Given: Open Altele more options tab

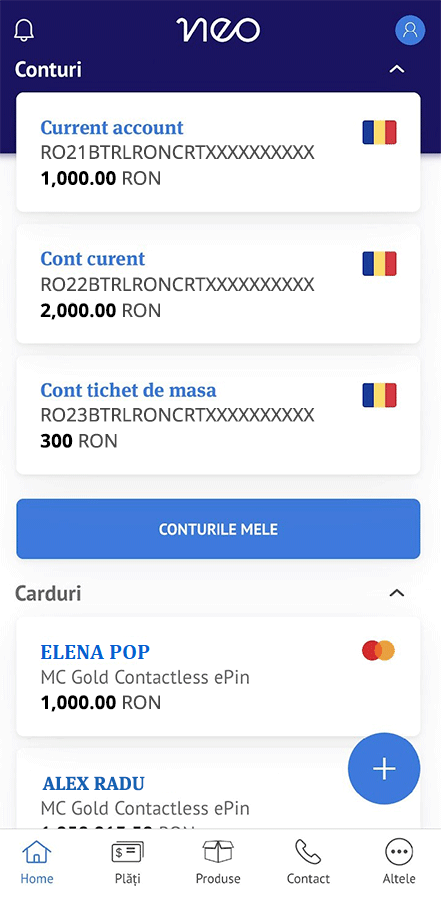Looking at the screenshot, I should pos(399,863).
